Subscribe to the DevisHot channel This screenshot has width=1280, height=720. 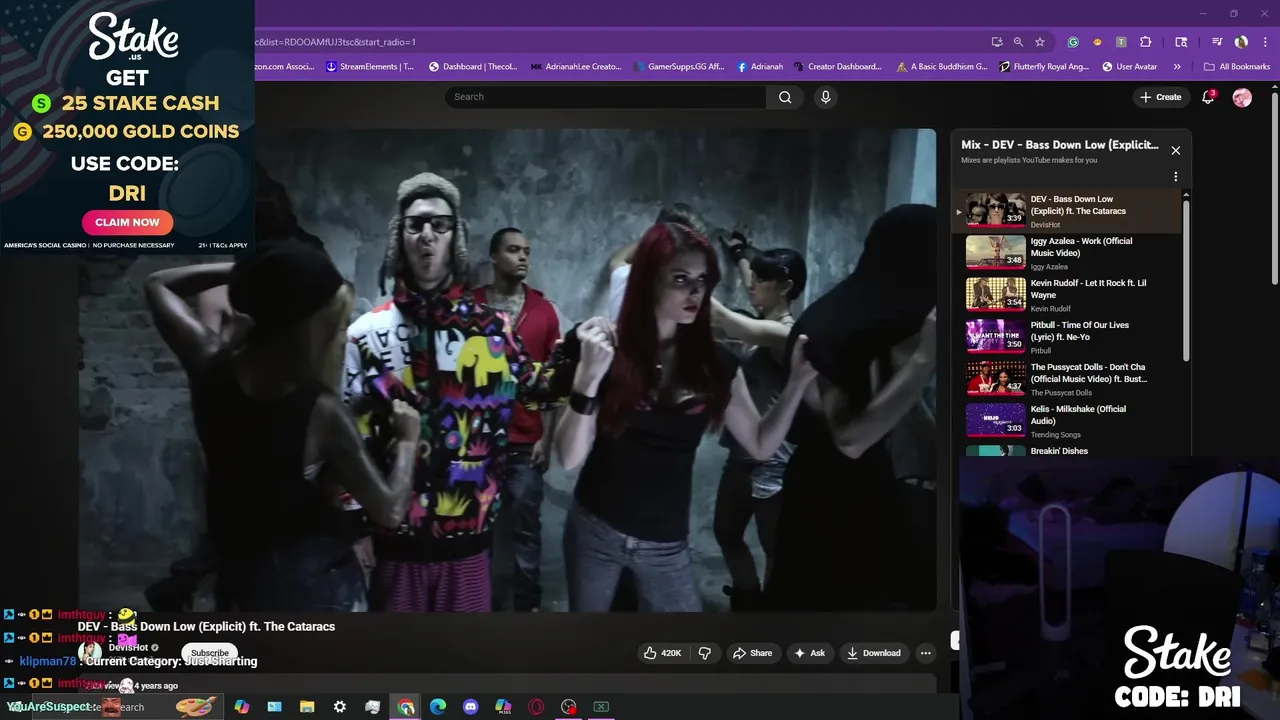tap(210, 653)
